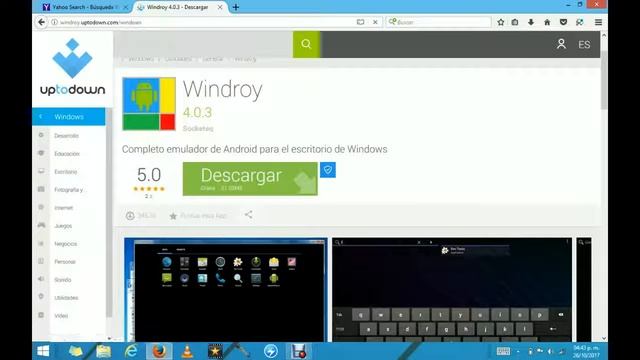Open File Explorer folder in taskbar

tap(104, 351)
